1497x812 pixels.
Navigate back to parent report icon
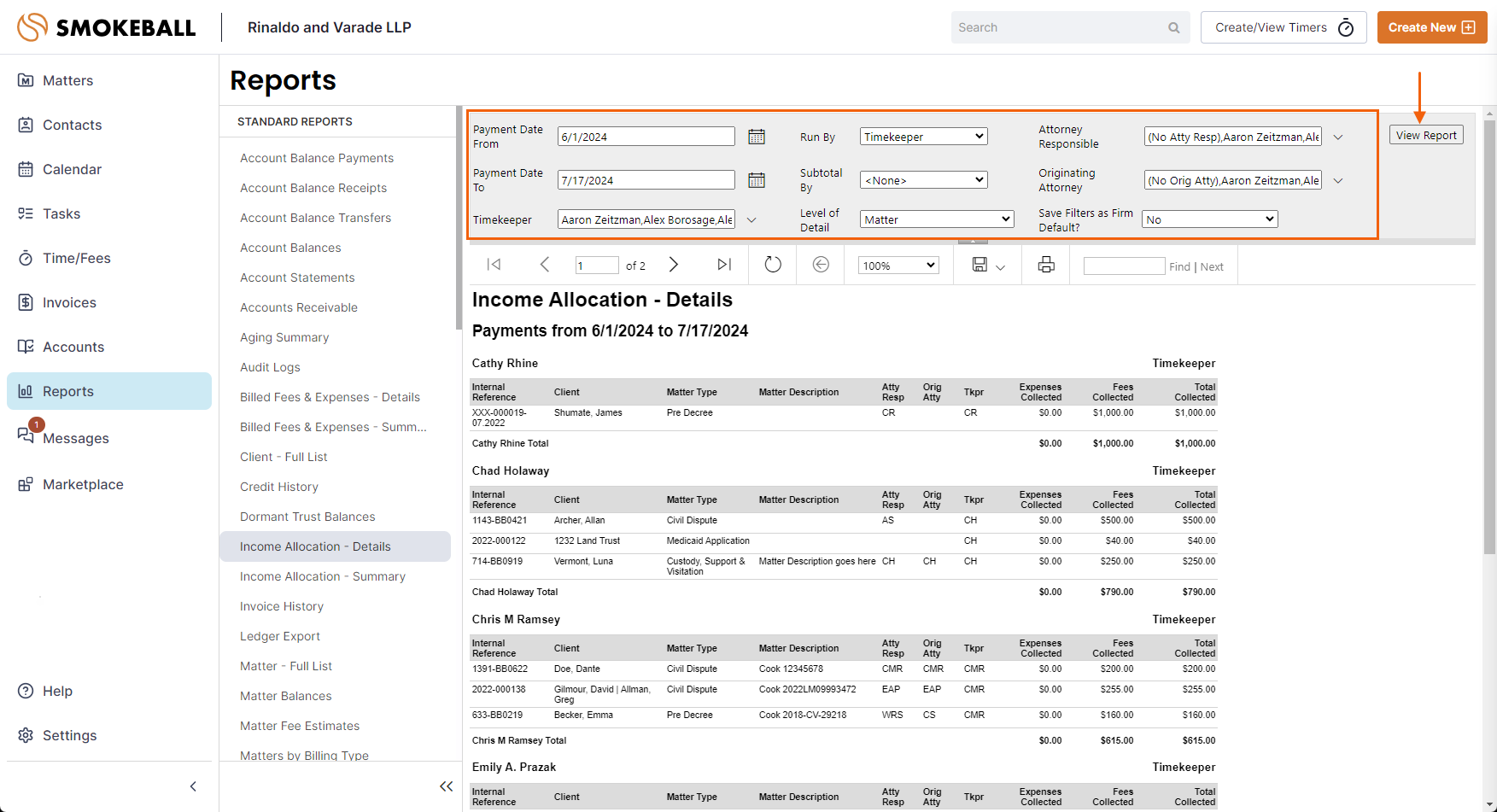click(821, 265)
